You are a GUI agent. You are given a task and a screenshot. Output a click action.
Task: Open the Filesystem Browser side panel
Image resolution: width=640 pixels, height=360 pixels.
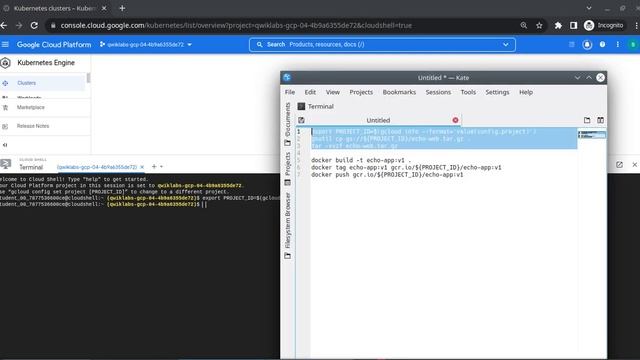point(288,226)
